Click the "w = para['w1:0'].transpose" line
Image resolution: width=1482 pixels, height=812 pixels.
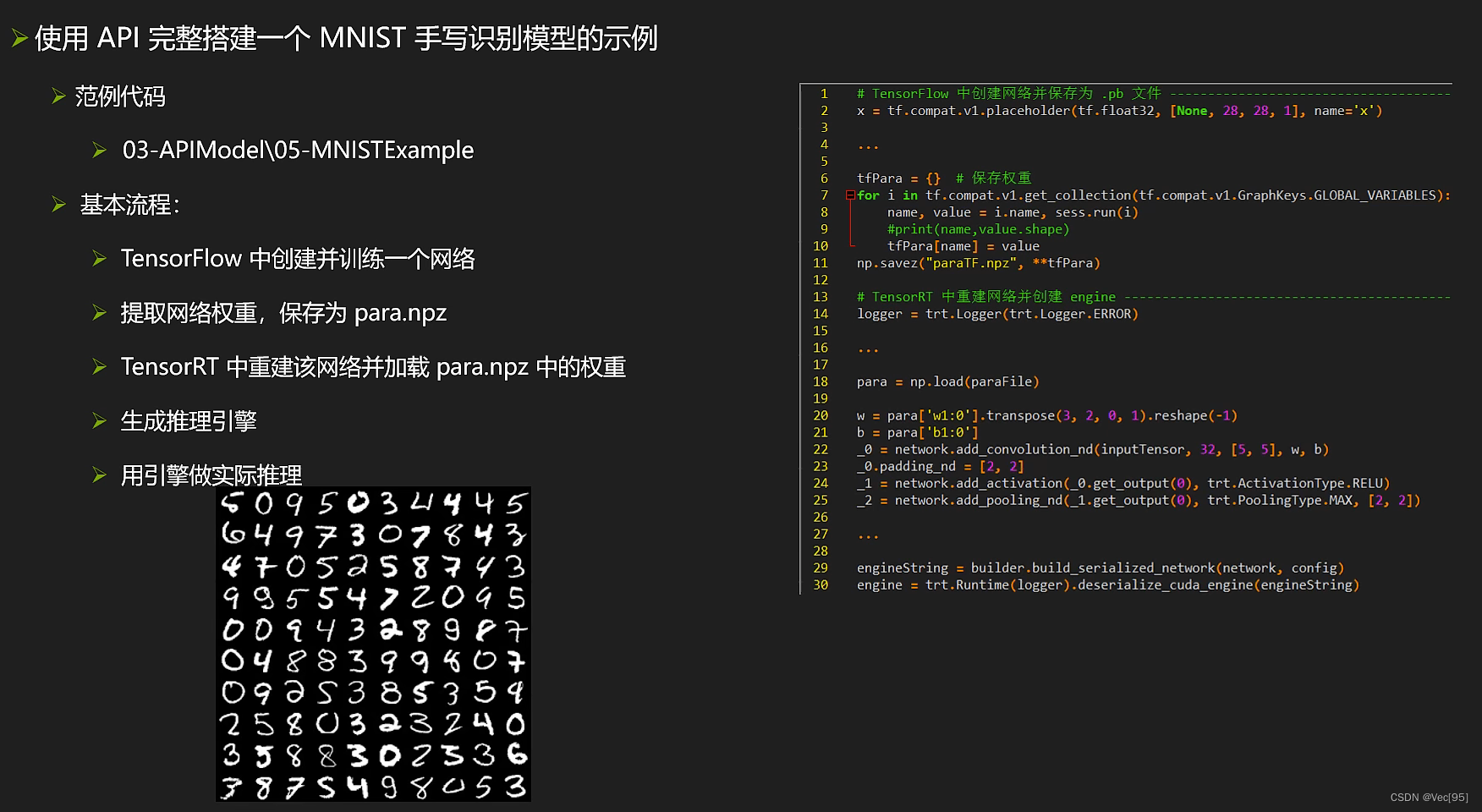click(1047, 415)
